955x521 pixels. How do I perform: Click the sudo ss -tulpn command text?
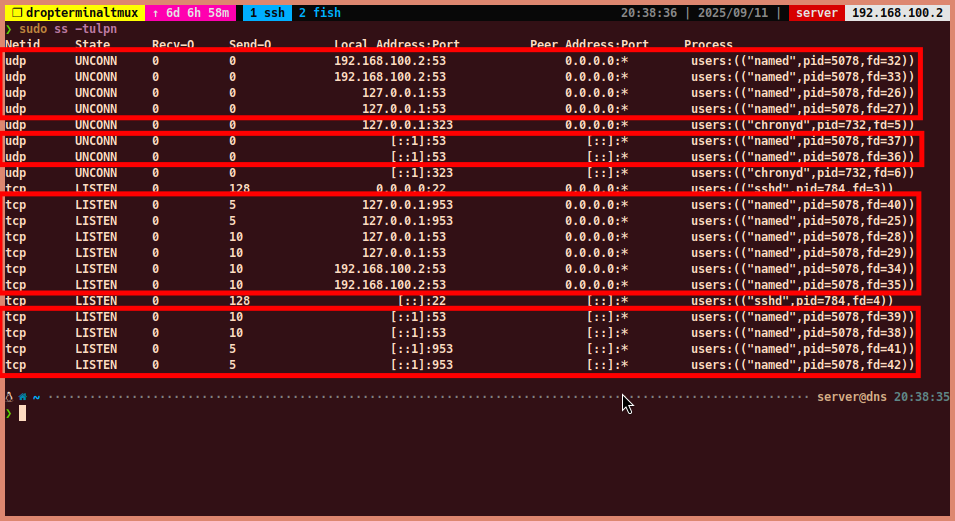pyautogui.click(x=68, y=29)
